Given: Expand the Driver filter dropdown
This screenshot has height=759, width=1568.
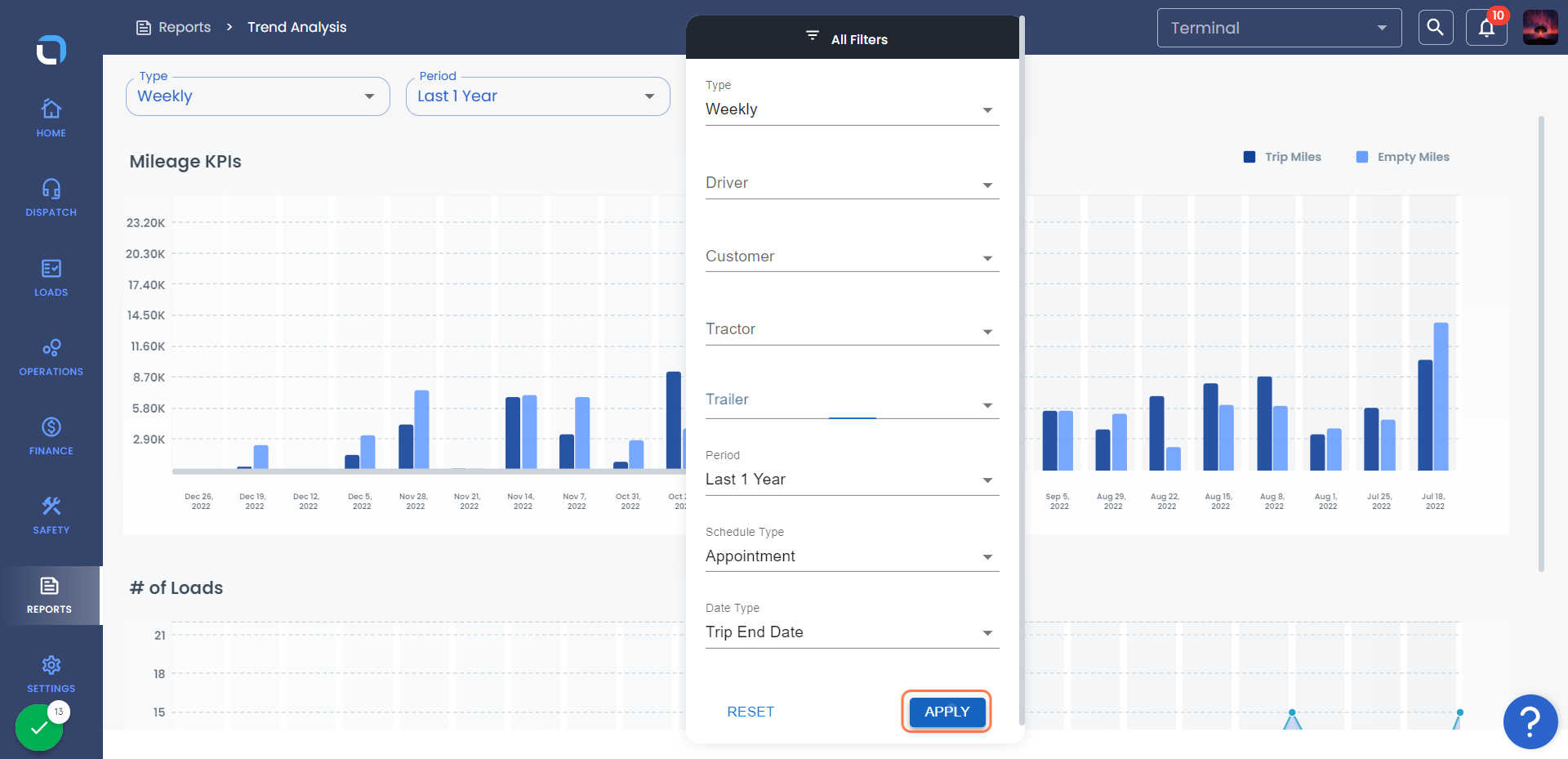Looking at the screenshot, I should [852, 183].
